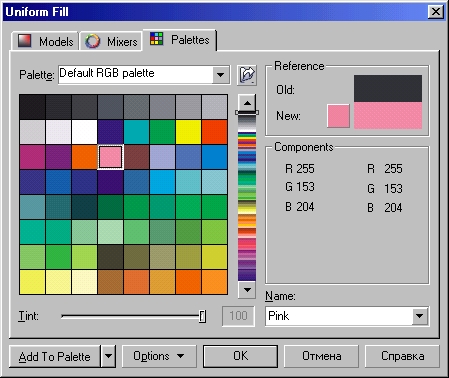Viewport: 449px width, 378px height.
Task: Click the Add To Palette button
Action: pos(55,356)
